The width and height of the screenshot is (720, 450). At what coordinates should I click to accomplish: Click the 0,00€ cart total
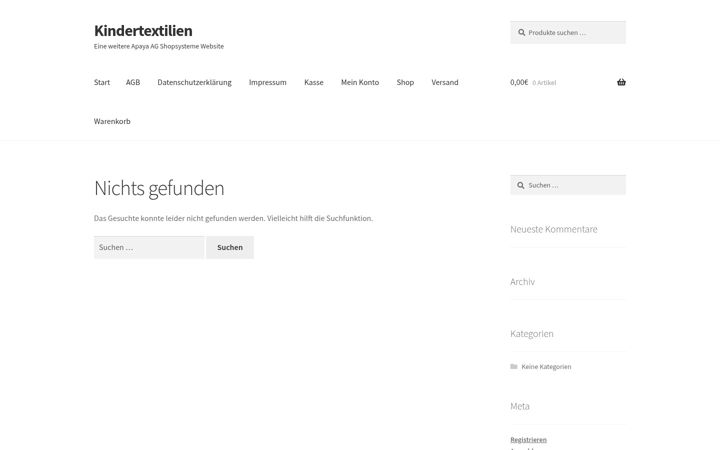[519, 82]
